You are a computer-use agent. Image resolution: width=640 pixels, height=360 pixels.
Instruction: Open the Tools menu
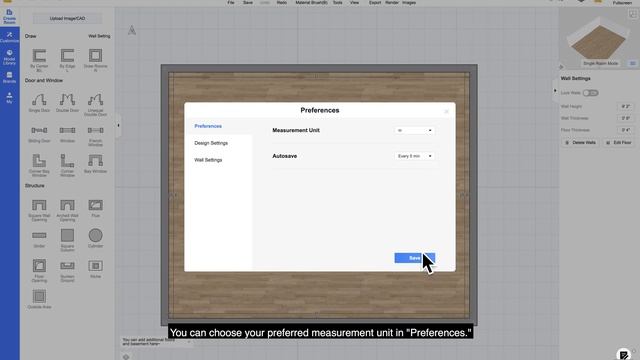(338, 3)
